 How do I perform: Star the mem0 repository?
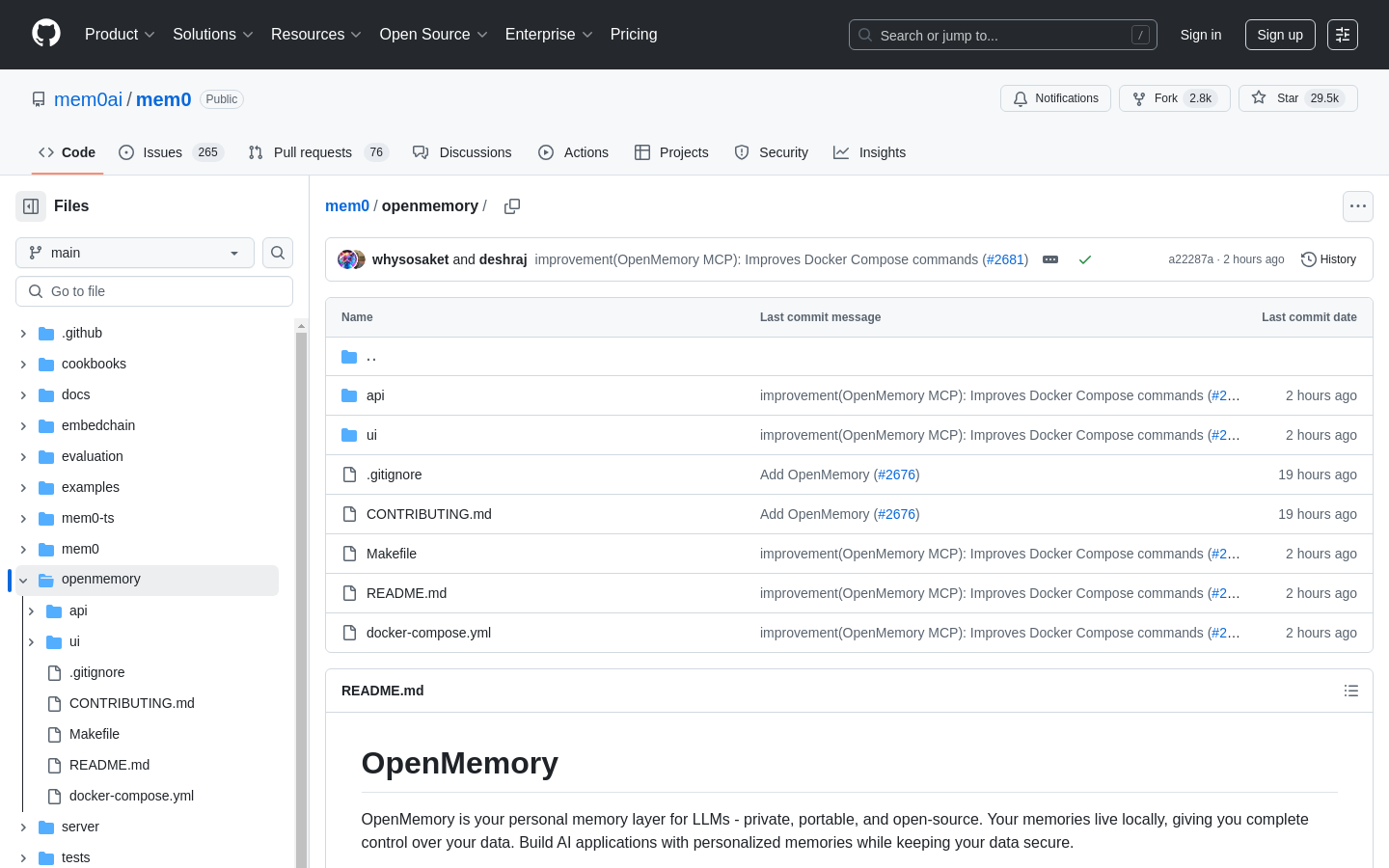pos(1298,98)
